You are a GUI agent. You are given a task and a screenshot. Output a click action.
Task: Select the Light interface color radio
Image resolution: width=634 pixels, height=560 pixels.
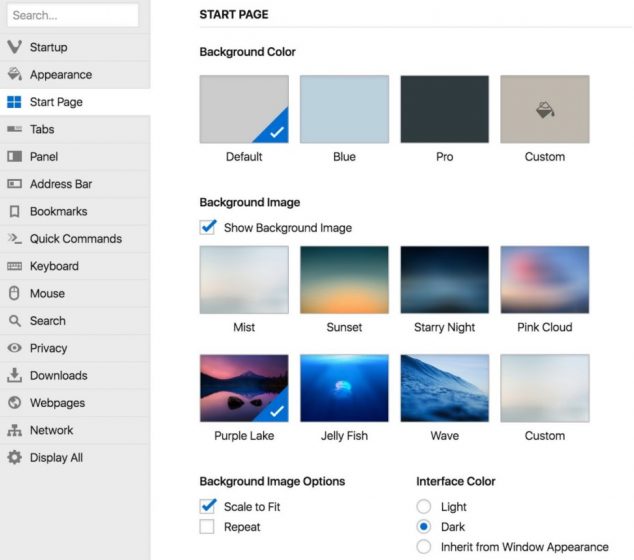click(x=424, y=507)
